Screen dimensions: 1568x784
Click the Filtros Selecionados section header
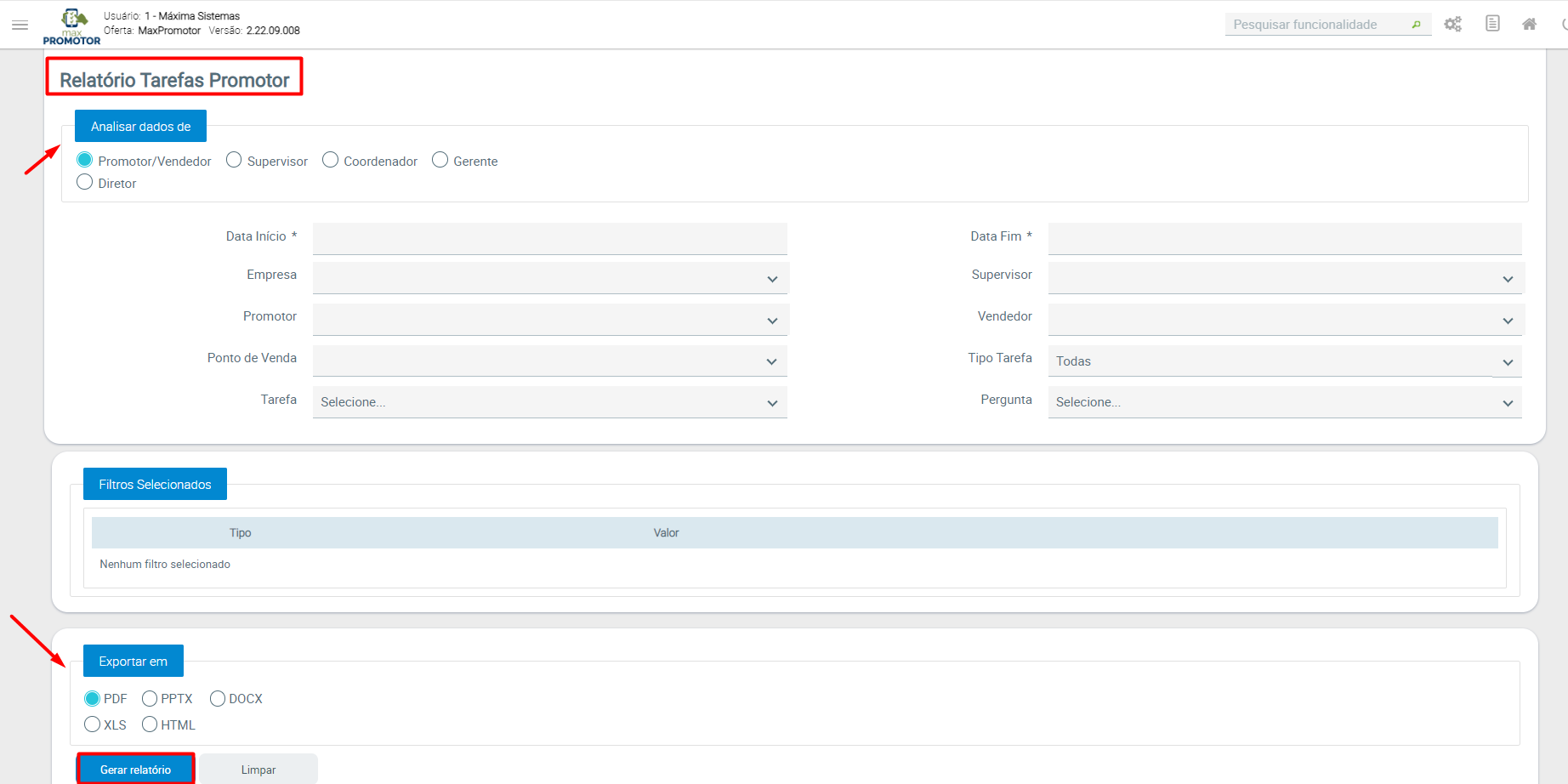[x=155, y=484]
